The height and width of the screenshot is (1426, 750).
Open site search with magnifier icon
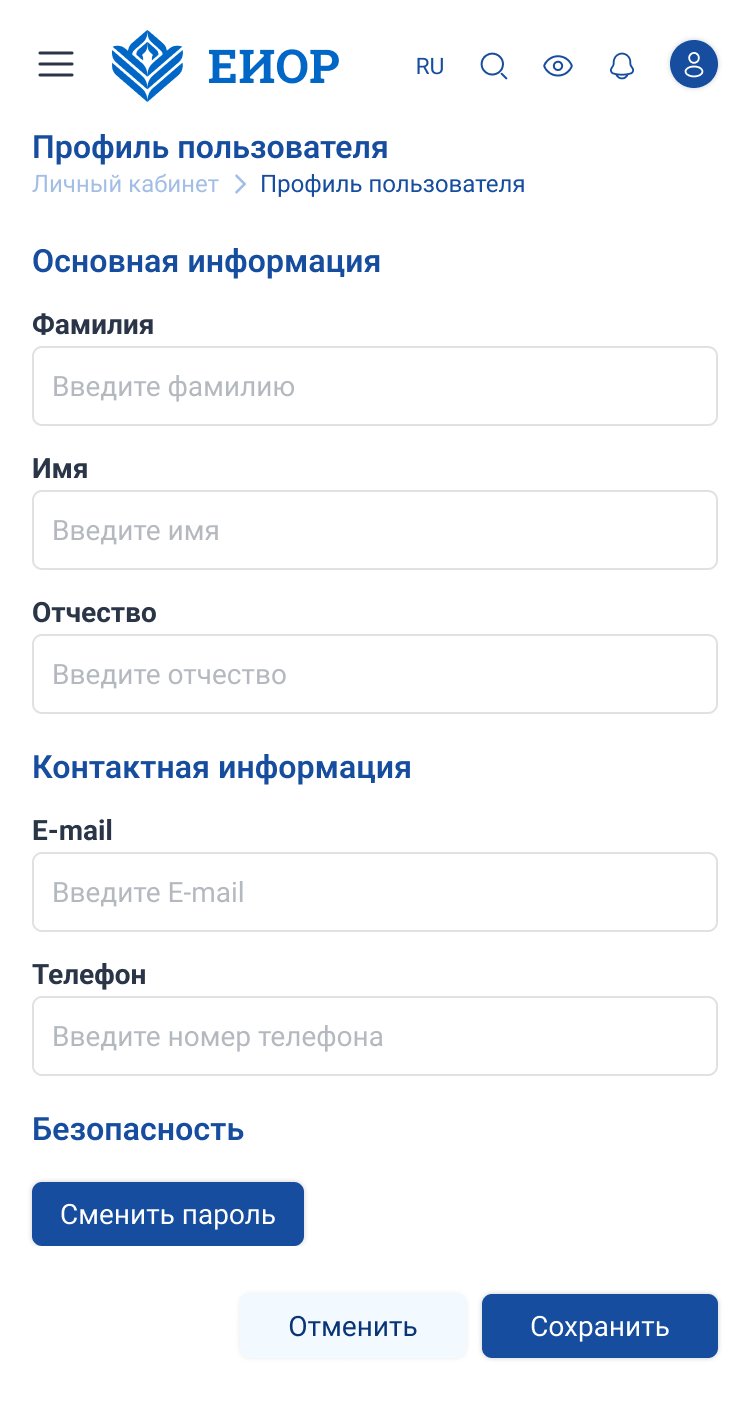[x=494, y=67]
